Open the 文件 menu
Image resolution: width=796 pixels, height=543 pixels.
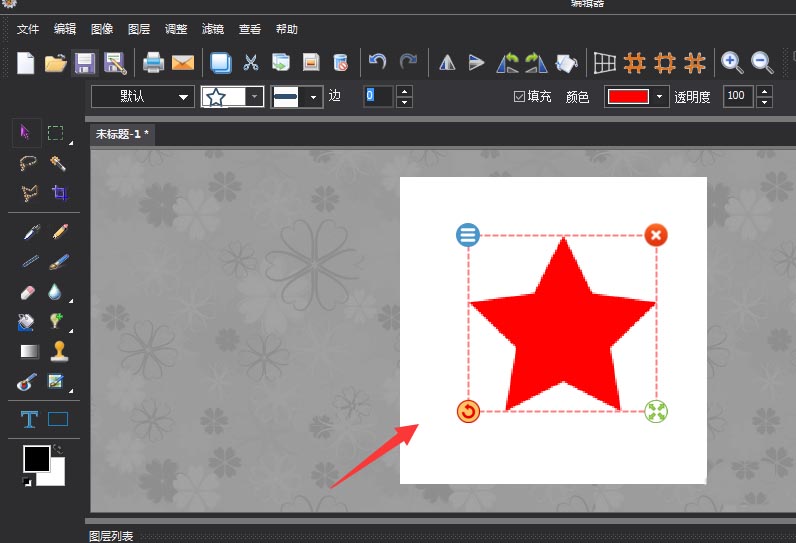pyautogui.click(x=28, y=29)
